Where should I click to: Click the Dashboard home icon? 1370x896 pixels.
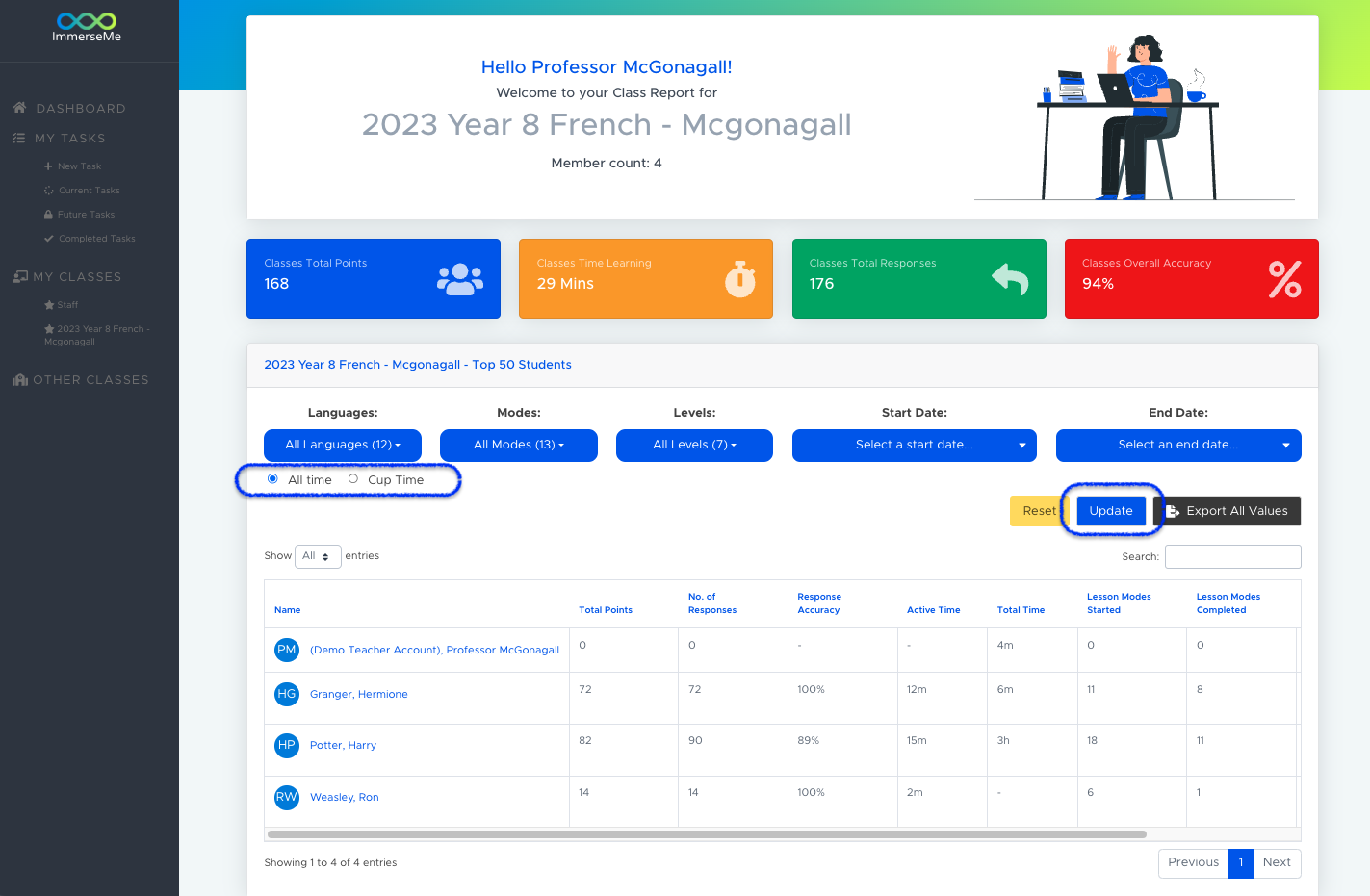click(19, 108)
